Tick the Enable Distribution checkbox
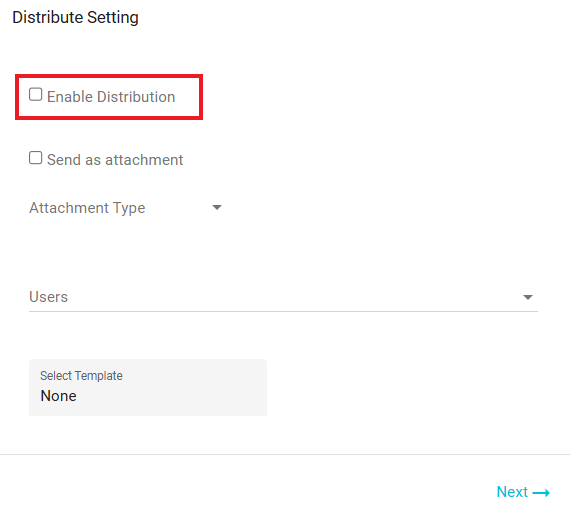The image size is (575, 509). coord(36,95)
